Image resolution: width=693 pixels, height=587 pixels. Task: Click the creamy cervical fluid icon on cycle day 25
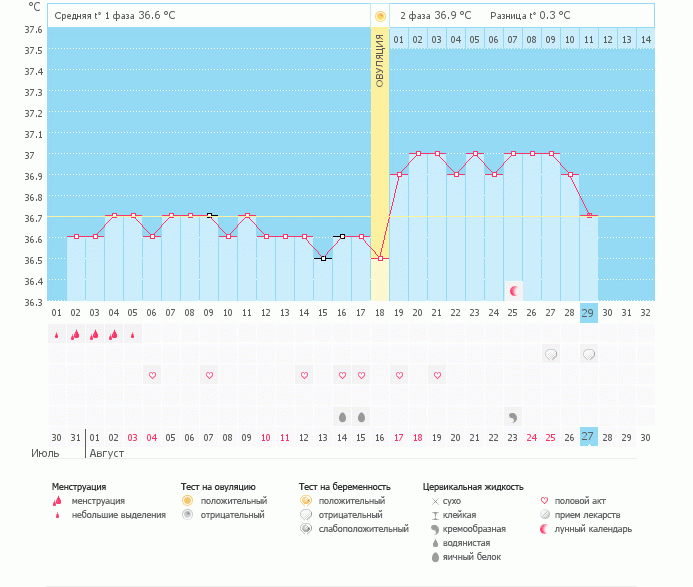513,416
